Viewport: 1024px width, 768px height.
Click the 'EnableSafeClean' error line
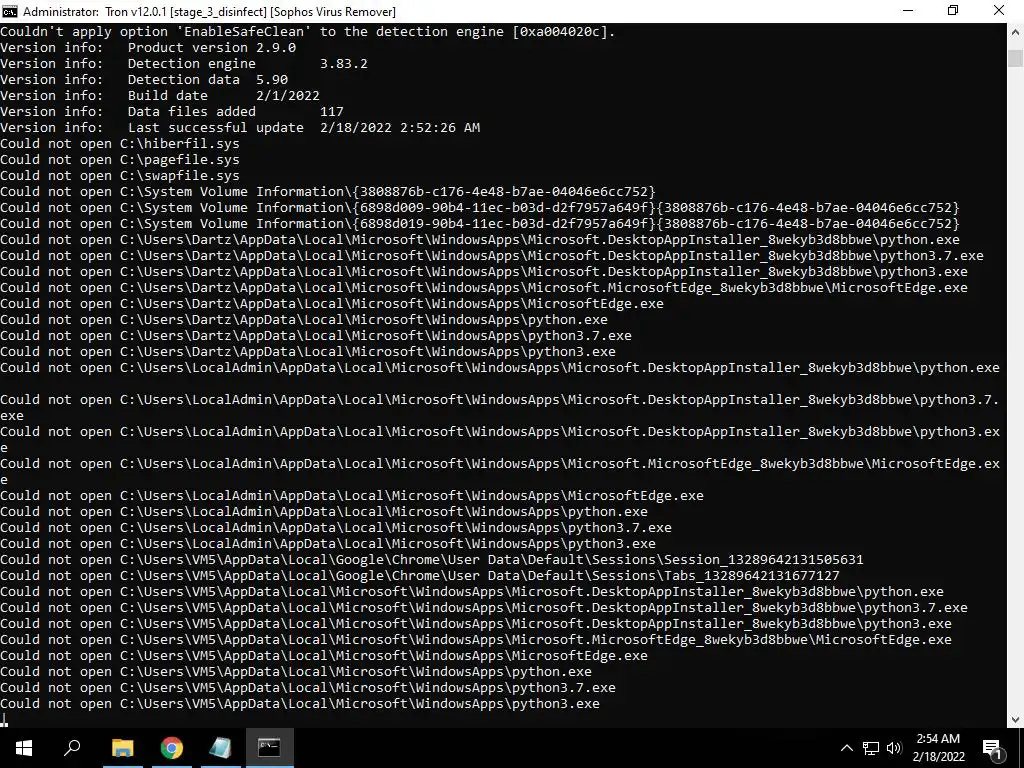pyautogui.click(x=308, y=31)
